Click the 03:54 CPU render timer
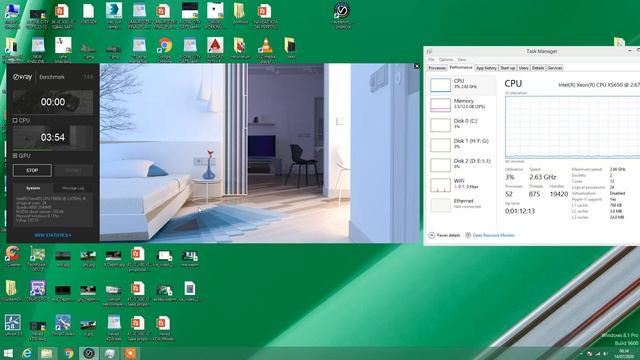This screenshot has width=640, height=360. (53, 138)
